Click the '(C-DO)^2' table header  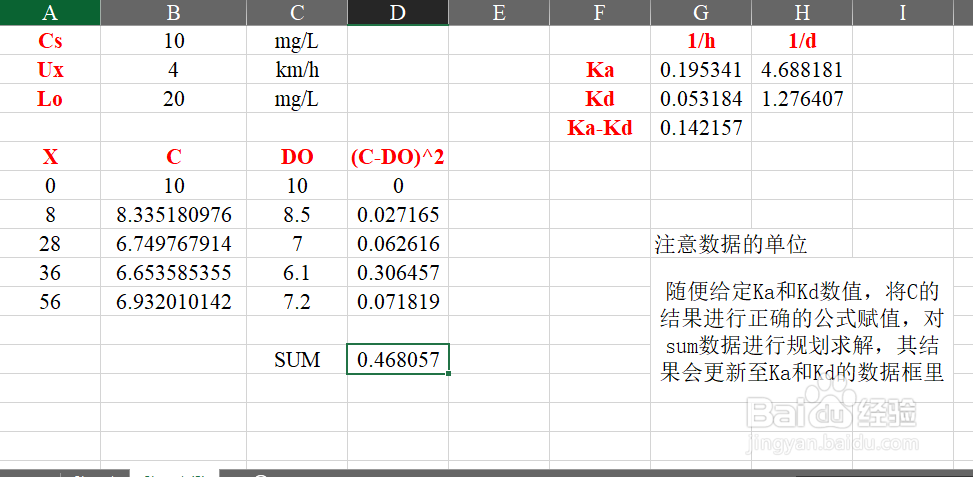[x=398, y=156]
